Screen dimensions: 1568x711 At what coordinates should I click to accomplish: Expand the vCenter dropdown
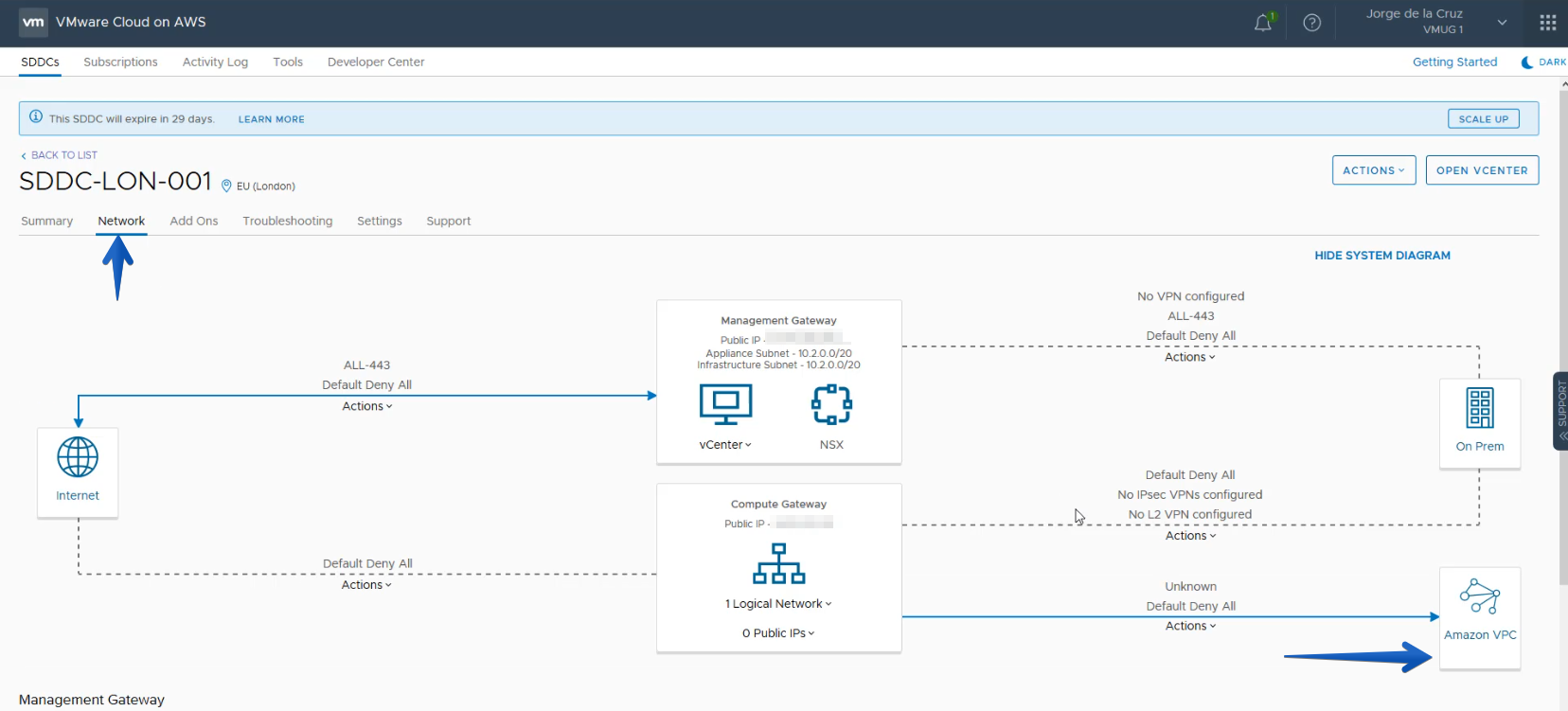(725, 445)
